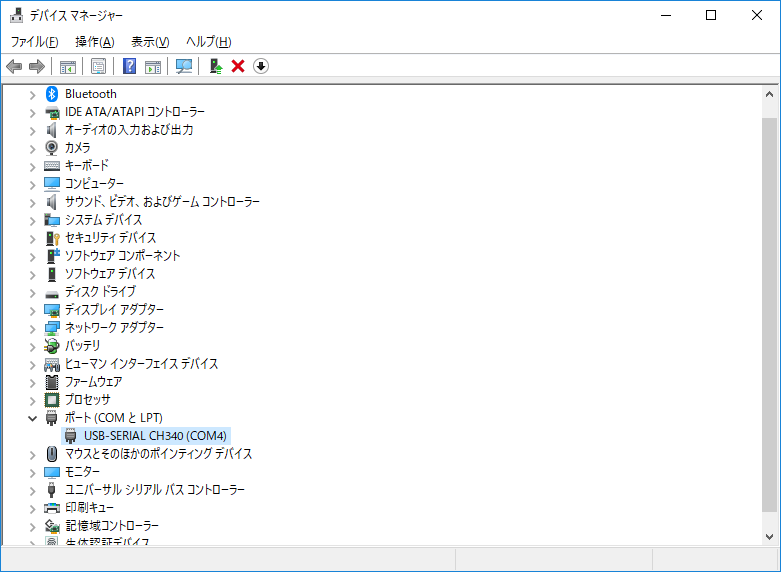Click the ネットワーク アダプター icon
781x572 pixels.
point(52,328)
